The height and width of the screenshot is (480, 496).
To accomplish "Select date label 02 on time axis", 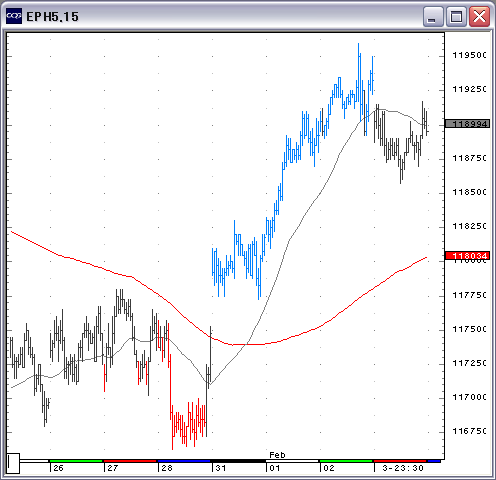I will (329, 468).
